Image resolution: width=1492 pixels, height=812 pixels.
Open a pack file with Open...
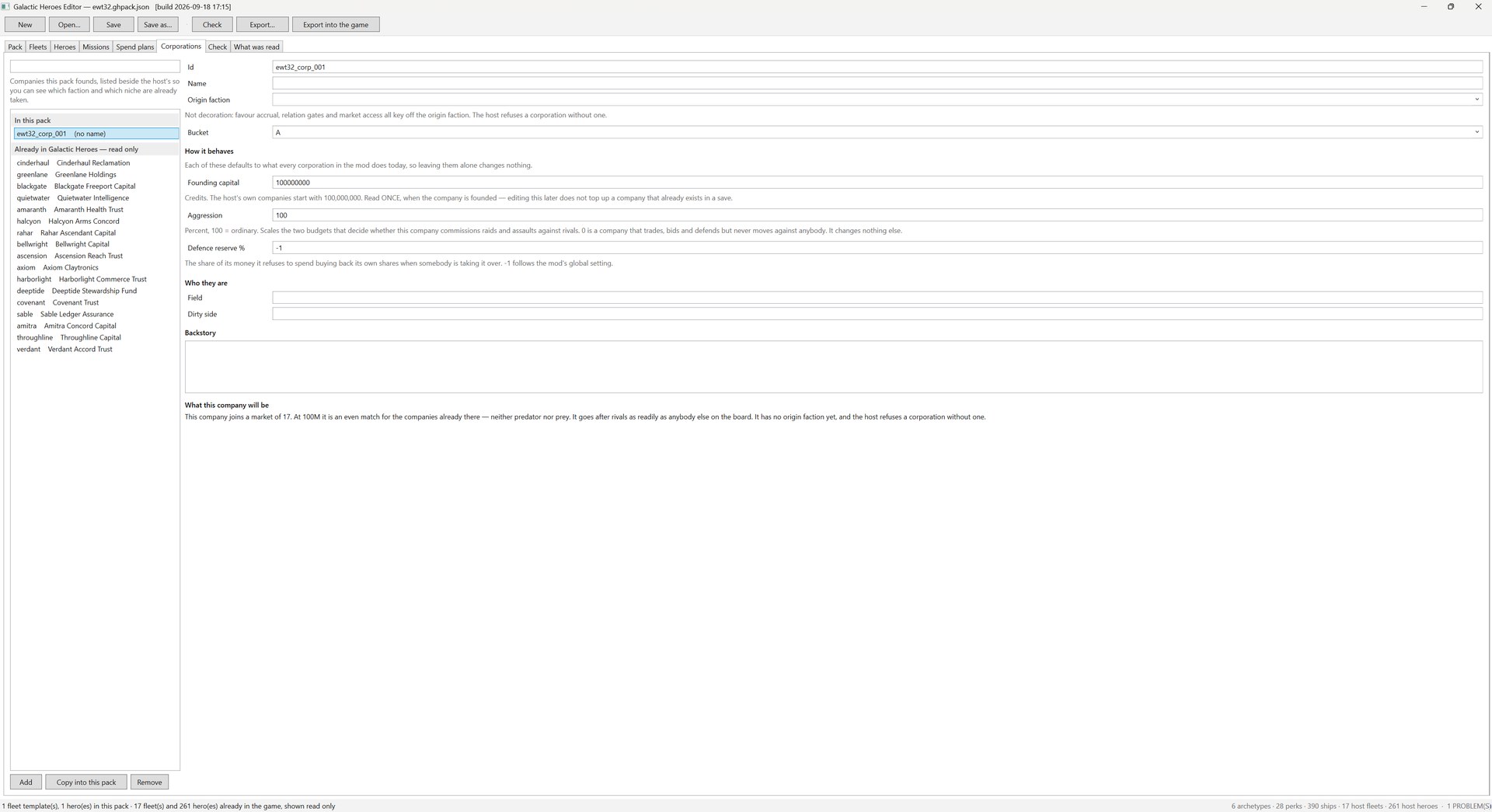pos(69,25)
